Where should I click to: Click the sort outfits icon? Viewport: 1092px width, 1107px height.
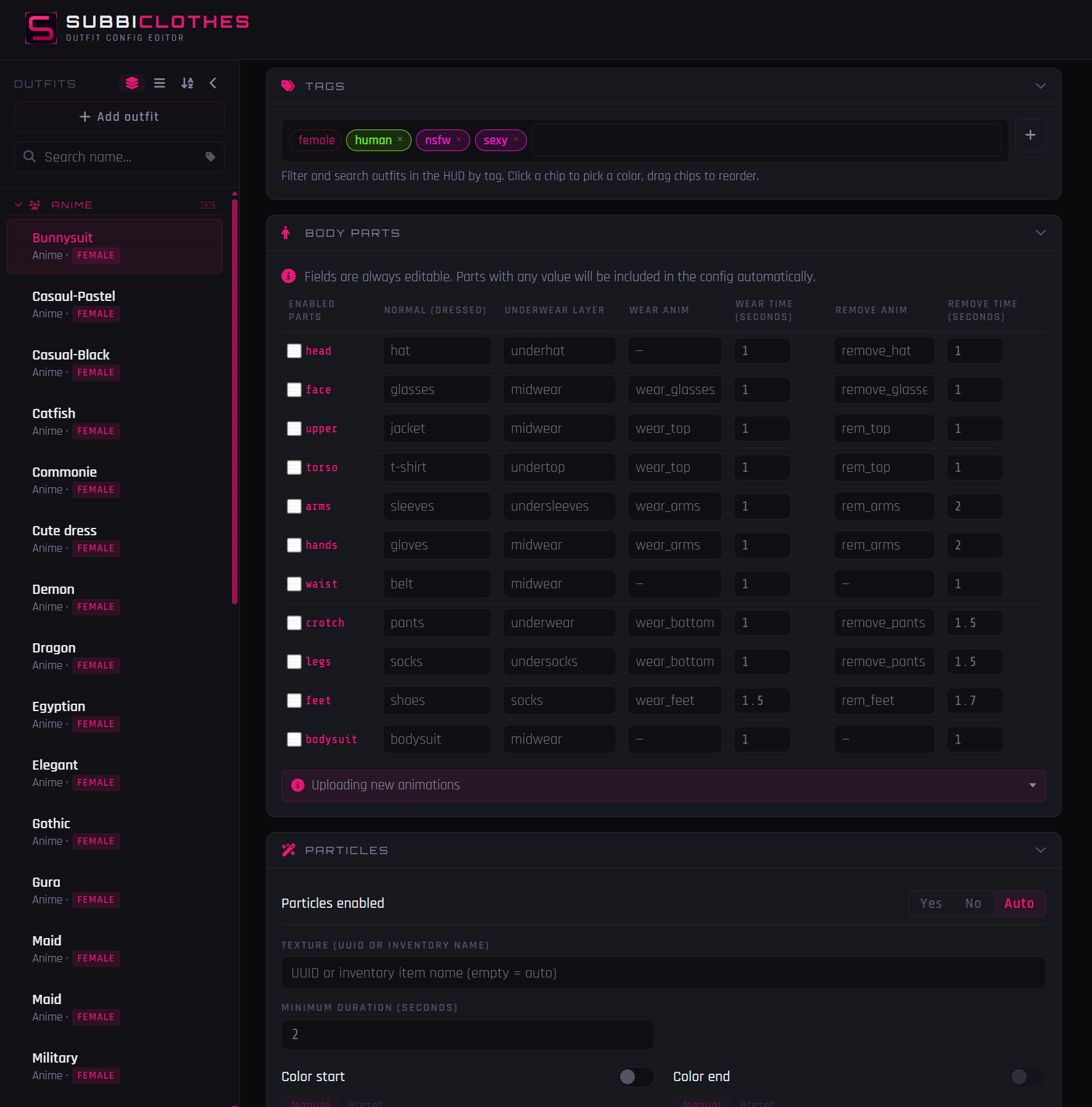pyautogui.click(x=188, y=83)
